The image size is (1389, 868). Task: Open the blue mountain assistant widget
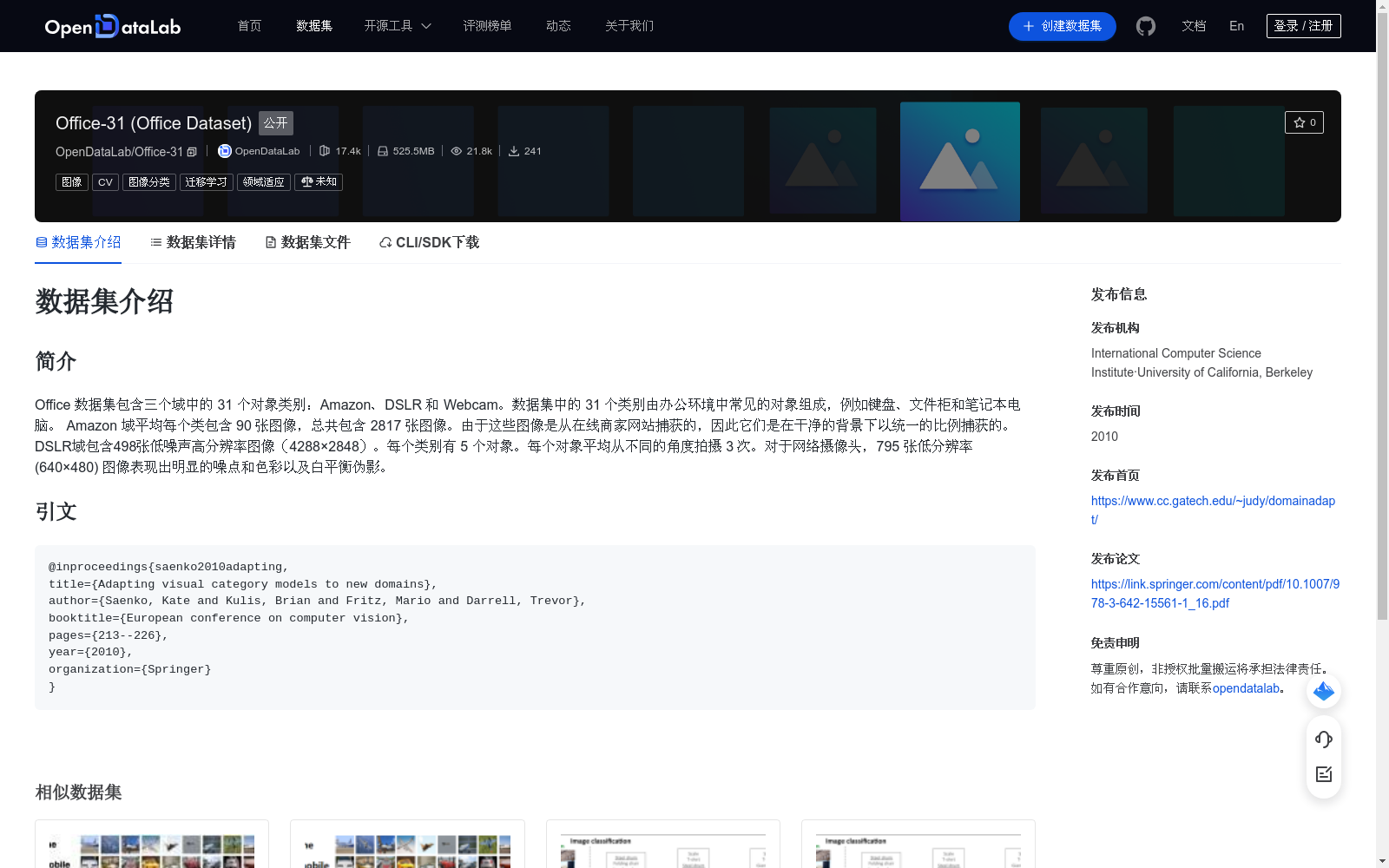tap(1323, 691)
